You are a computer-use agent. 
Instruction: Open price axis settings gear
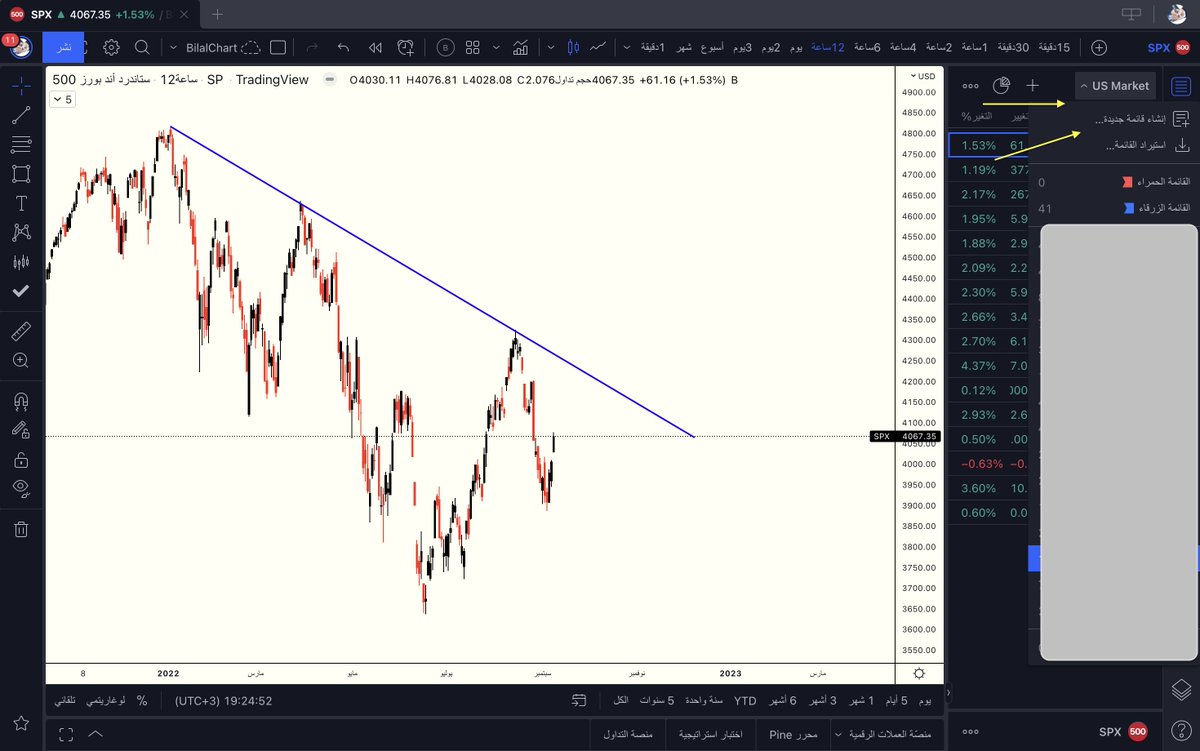point(919,673)
